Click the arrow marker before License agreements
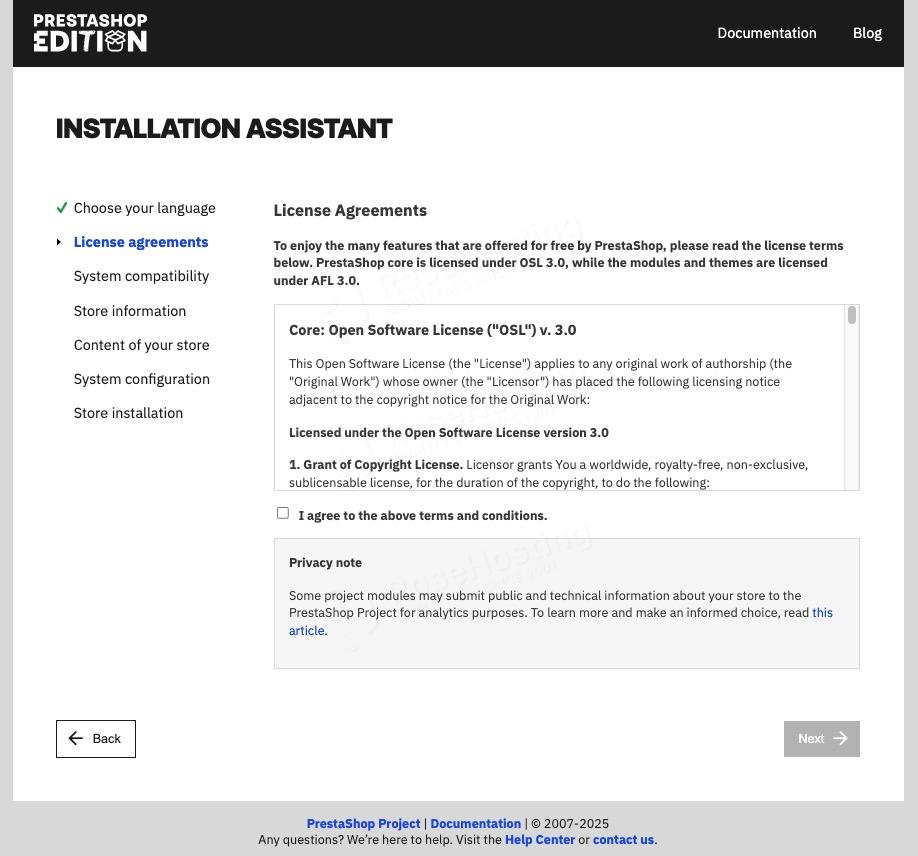918x856 pixels. click(x=59, y=242)
